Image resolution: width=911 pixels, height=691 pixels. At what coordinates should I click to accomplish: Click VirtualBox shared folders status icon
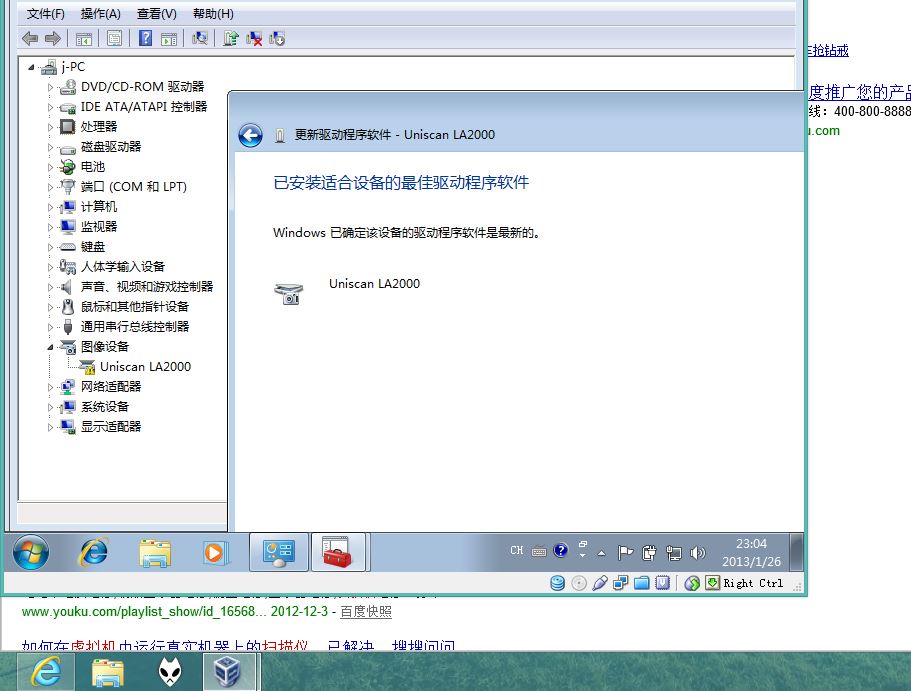[x=641, y=583]
